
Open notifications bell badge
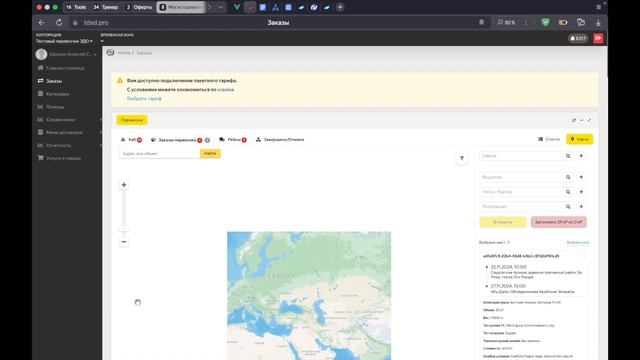click(578, 38)
